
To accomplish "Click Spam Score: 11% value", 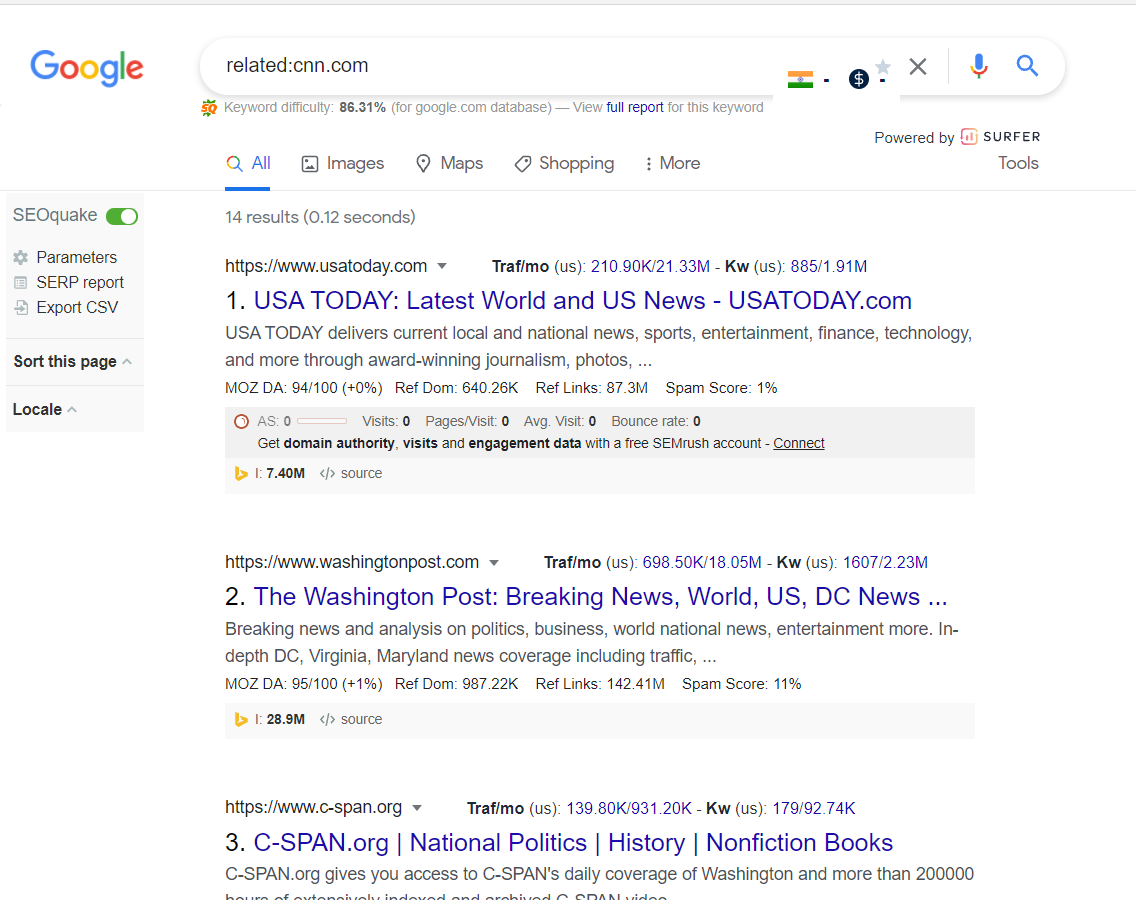I will 741,684.
